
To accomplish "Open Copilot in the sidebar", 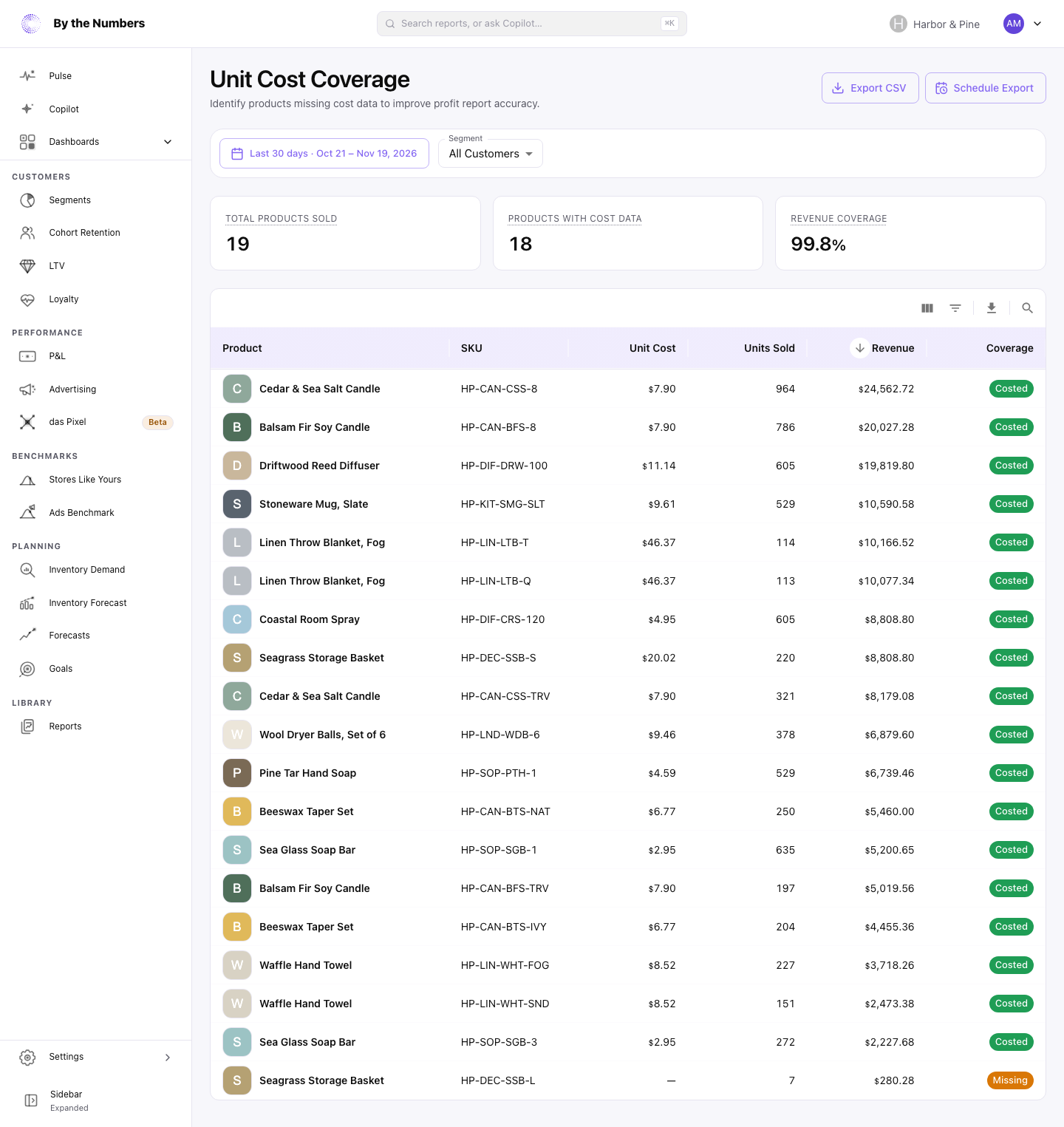I will [96, 109].
